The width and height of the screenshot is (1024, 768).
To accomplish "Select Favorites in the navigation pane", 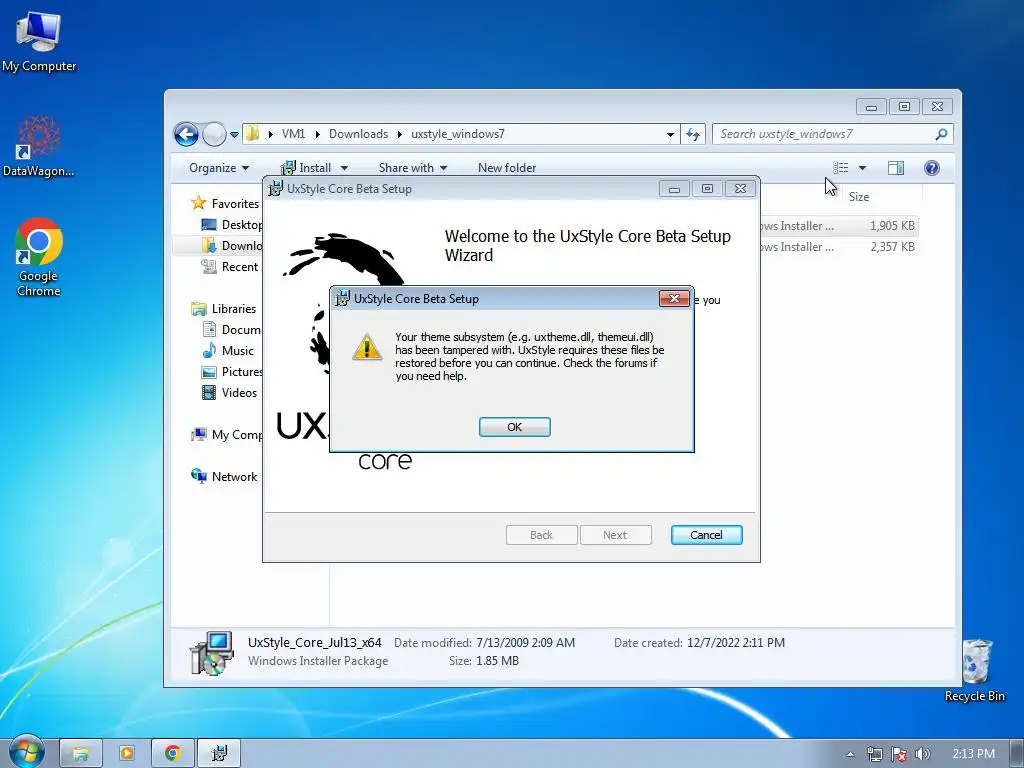I will tap(225, 204).
